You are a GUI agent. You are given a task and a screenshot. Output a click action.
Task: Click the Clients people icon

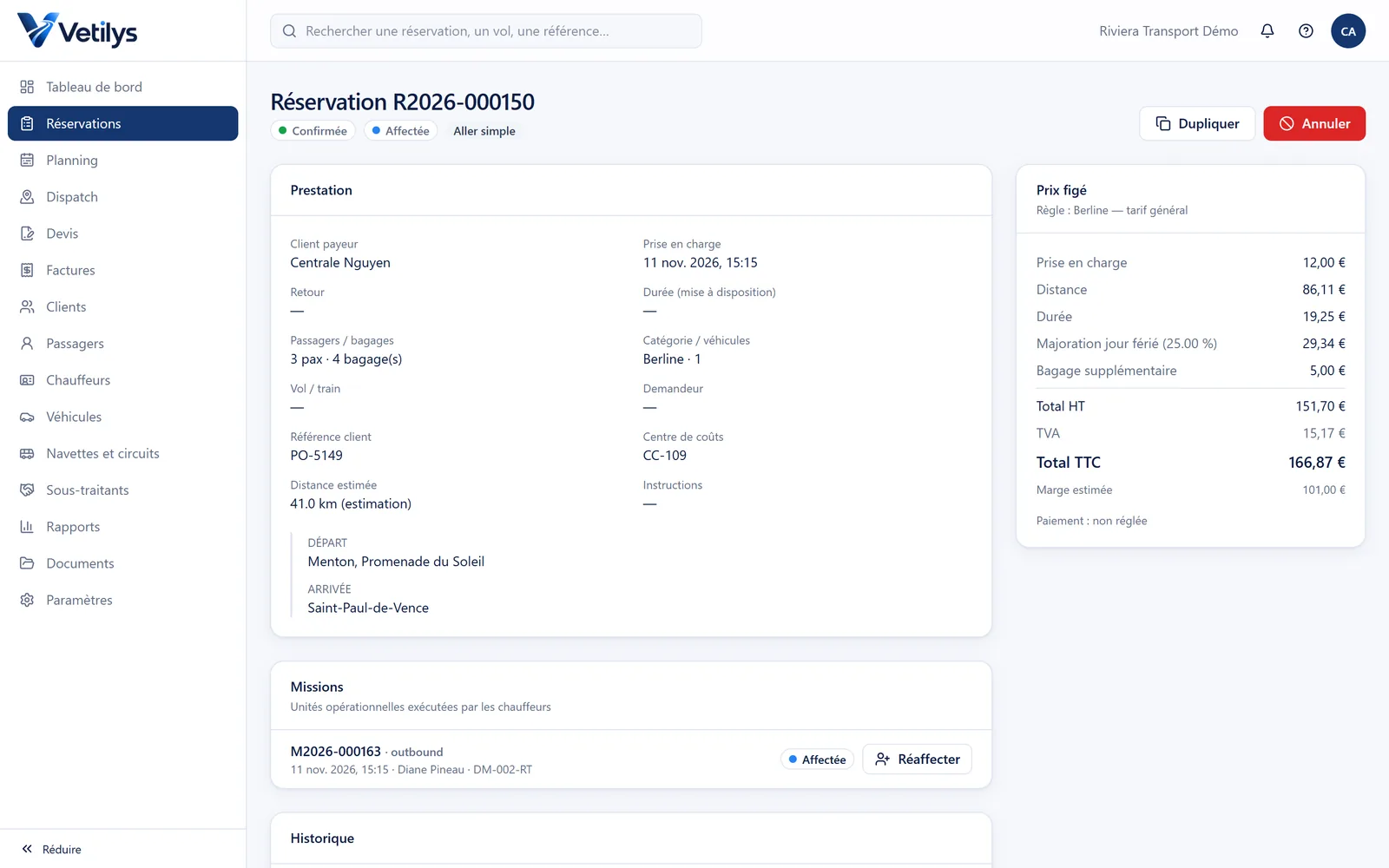(x=27, y=307)
